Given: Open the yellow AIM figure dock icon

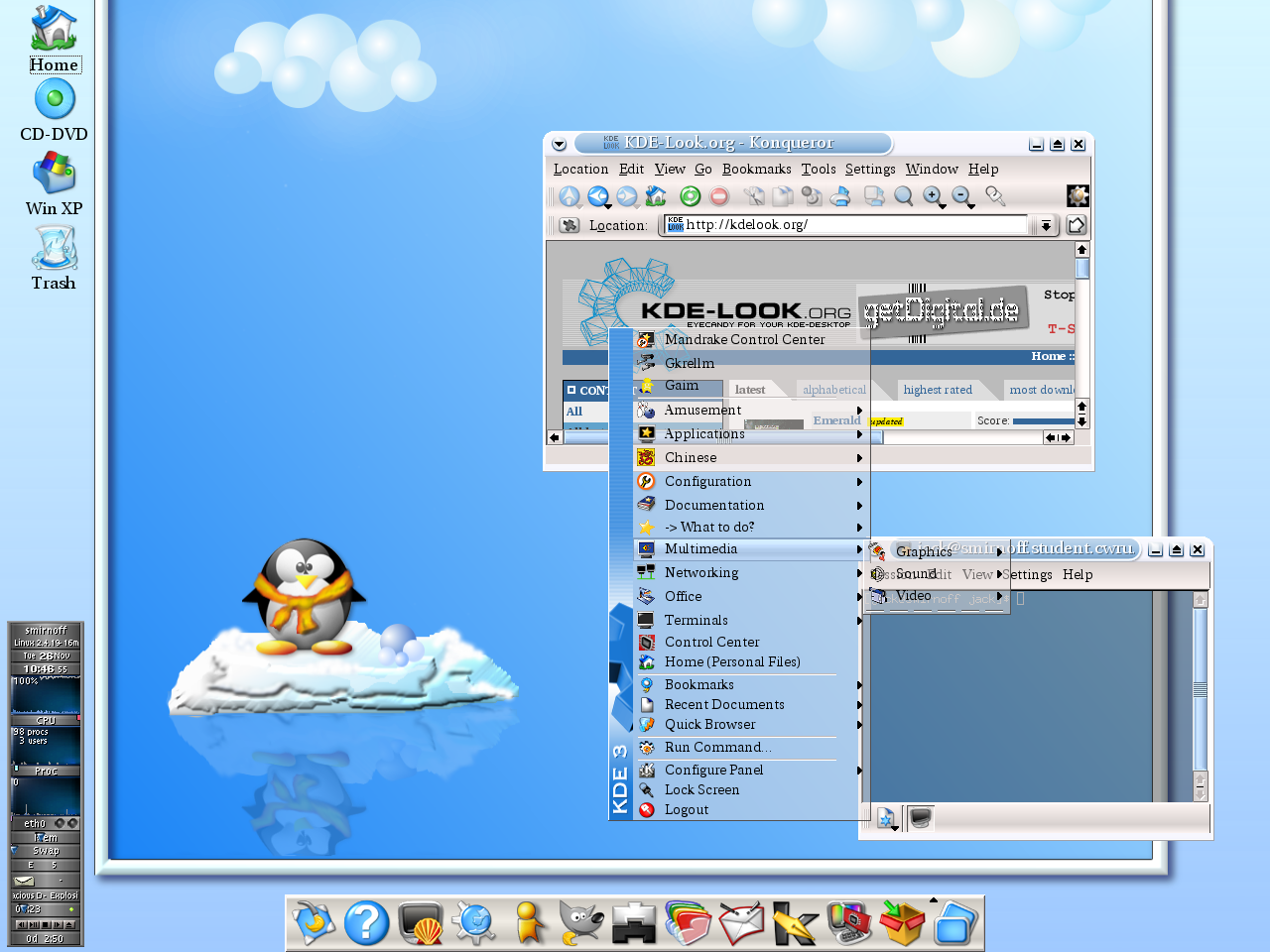Looking at the screenshot, I should click(x=528, y=923).
